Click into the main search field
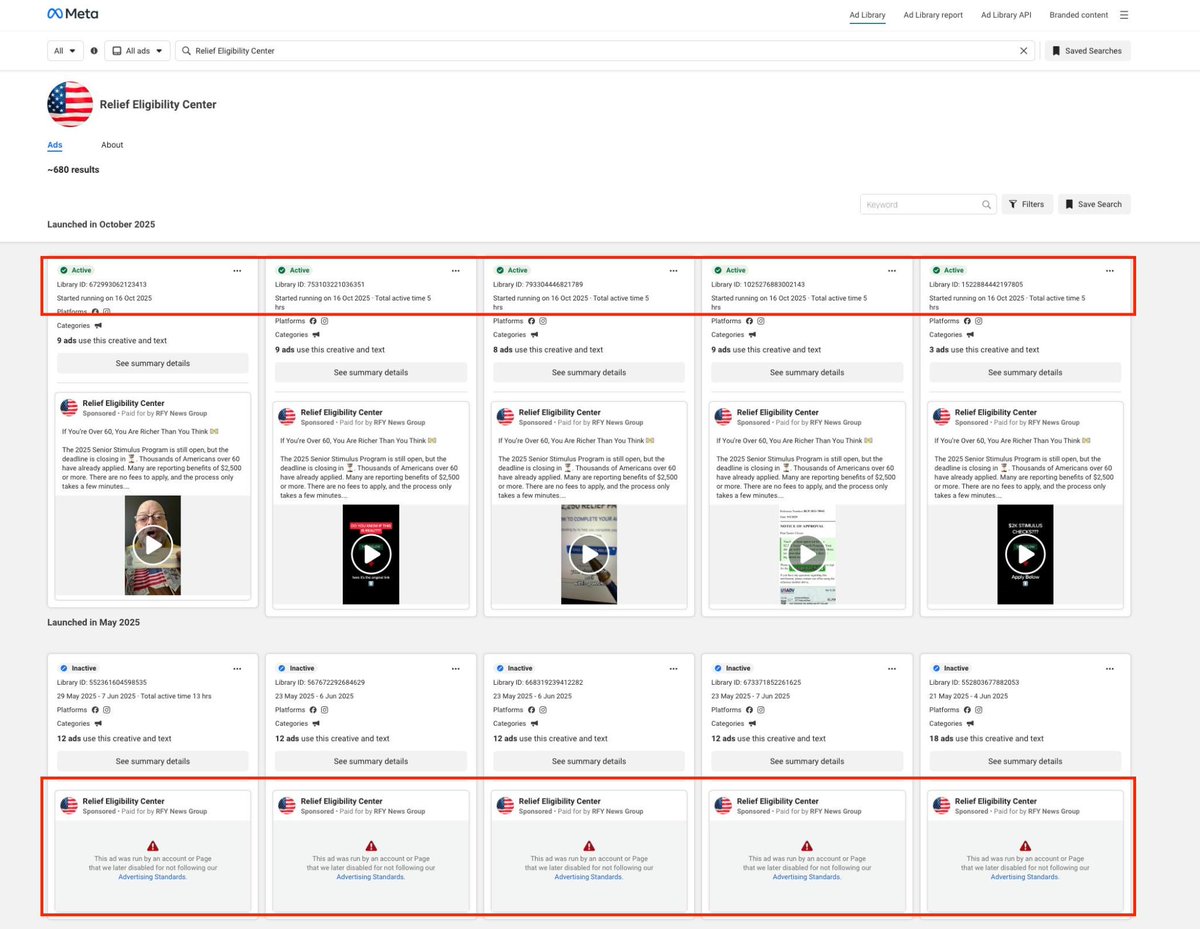 605,50
